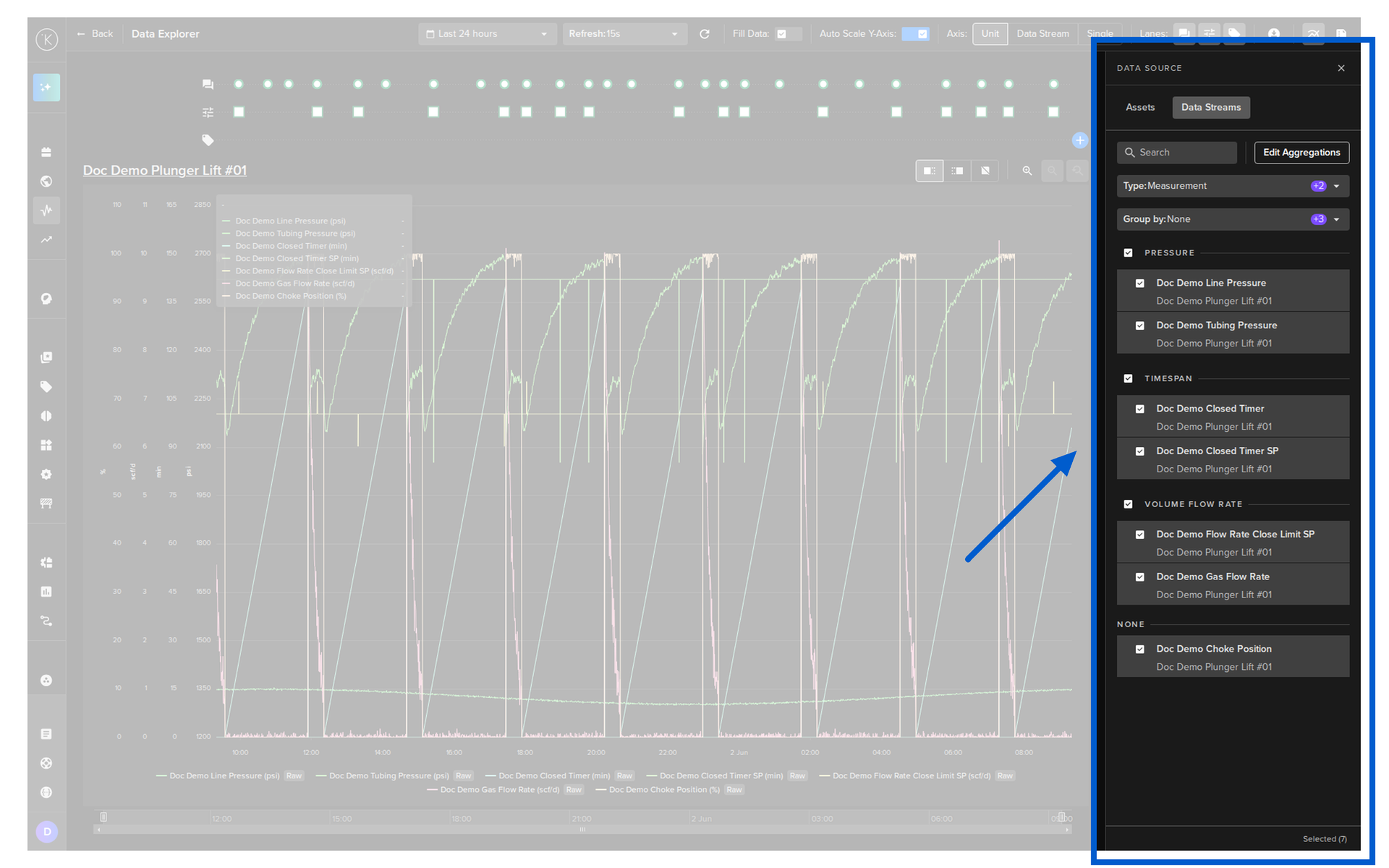Open the brick-shaped sidebar icon

(46, 152)
